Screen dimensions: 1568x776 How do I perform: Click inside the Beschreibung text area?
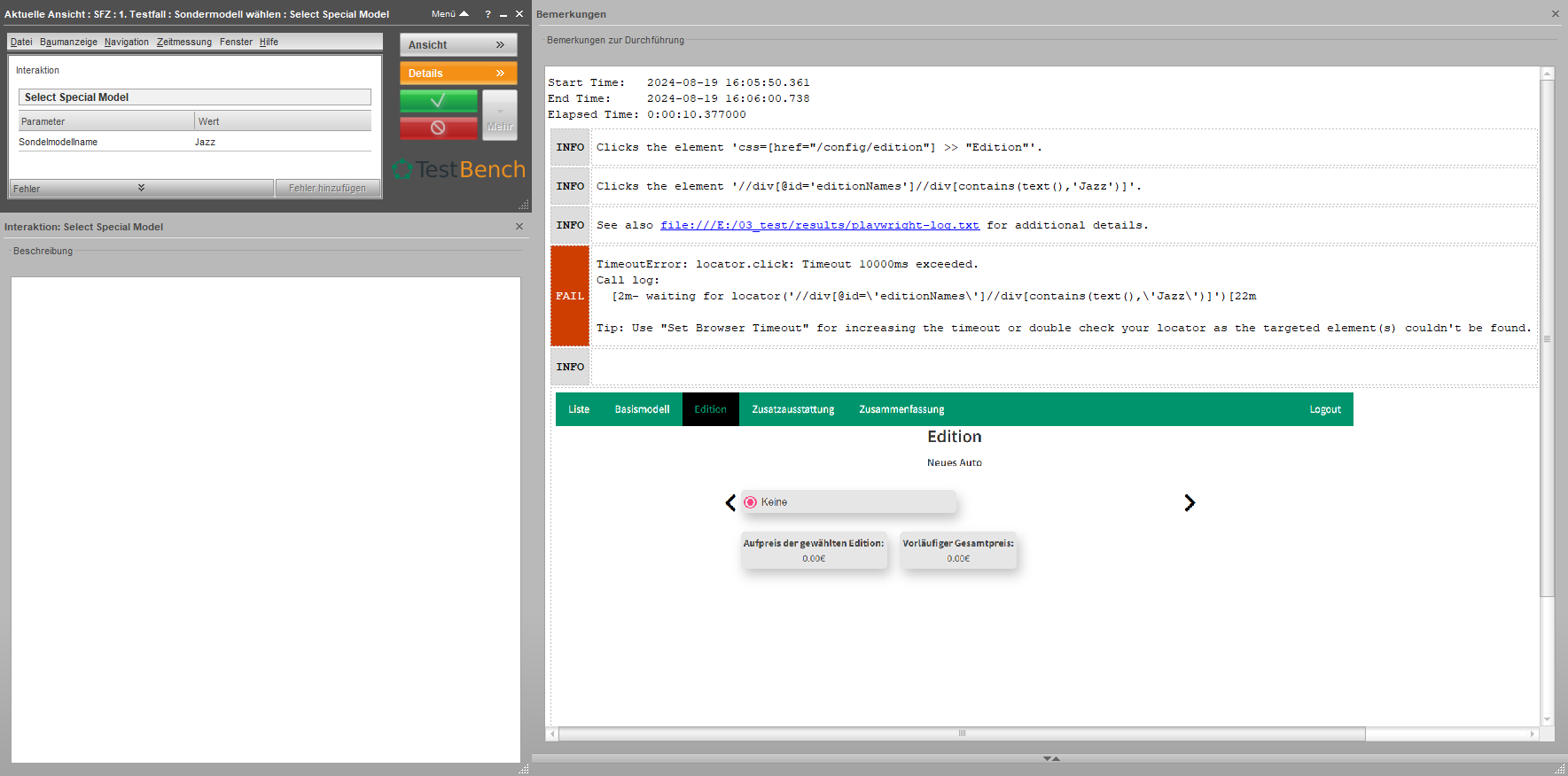pyautogui.click(x=266, y=520)
